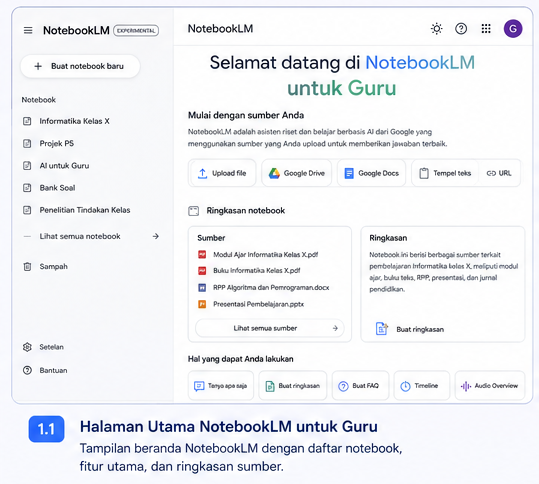Click Buat ringkasan action at bottom row
Screen dimensions: 539x484
point(293,386)
